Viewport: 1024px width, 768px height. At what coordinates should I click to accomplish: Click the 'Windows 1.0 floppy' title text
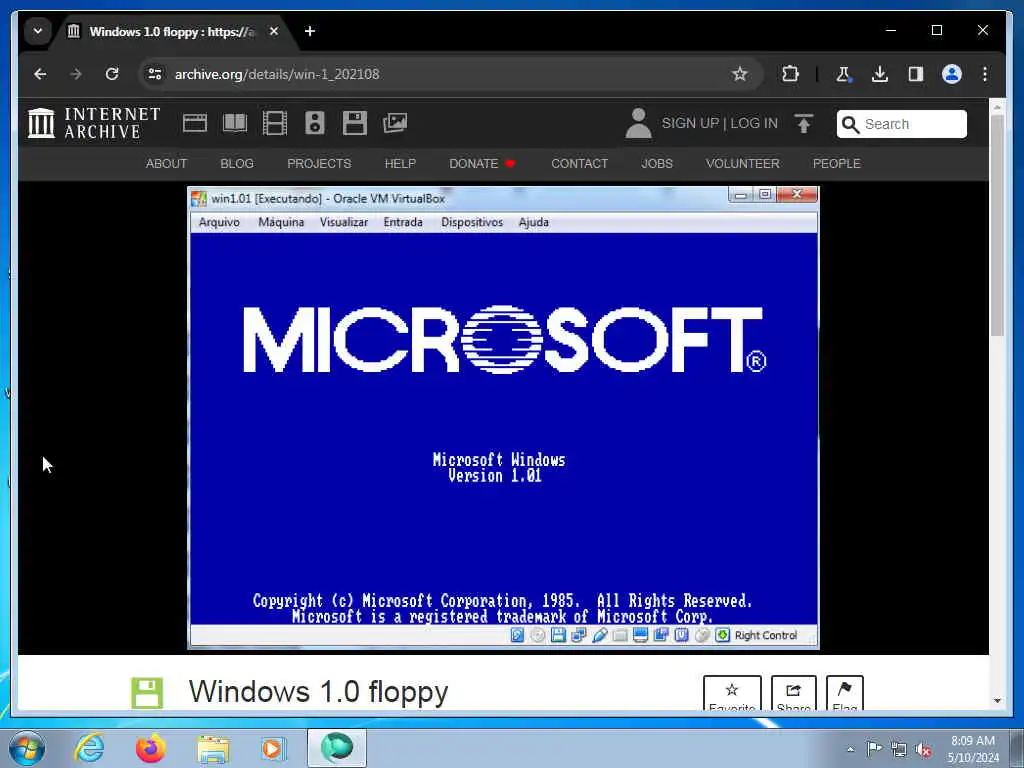[319, 692]
